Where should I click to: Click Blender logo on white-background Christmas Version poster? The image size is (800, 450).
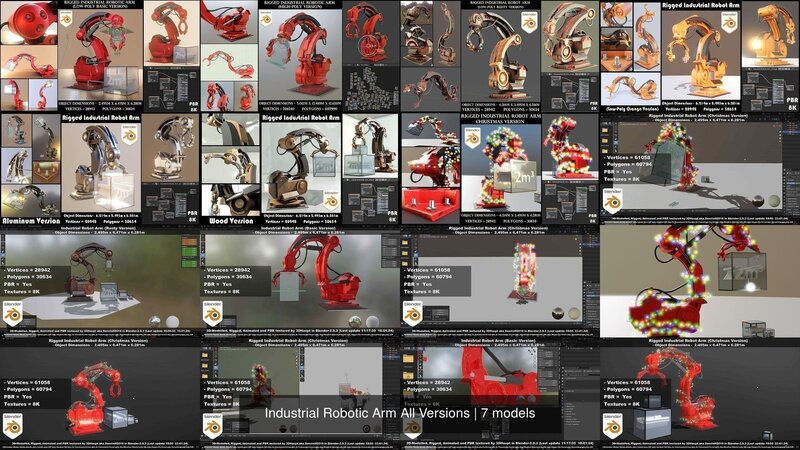(472, 138)
